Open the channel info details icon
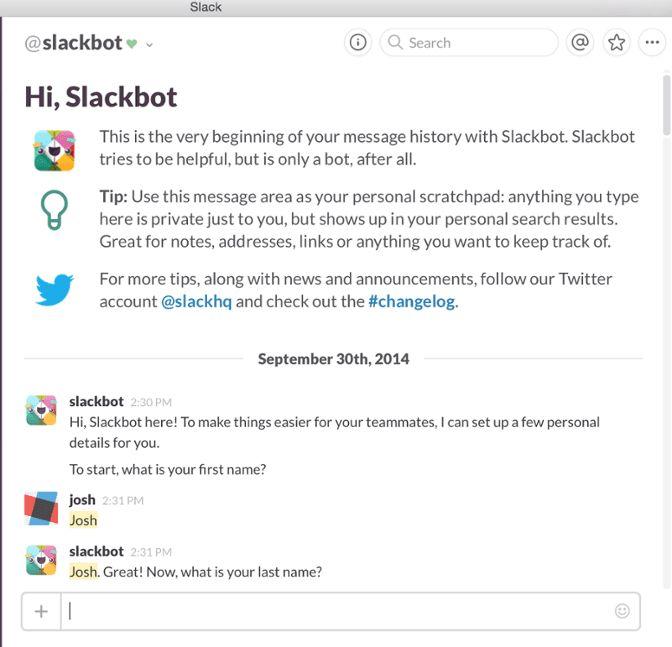 coord(357,42)
